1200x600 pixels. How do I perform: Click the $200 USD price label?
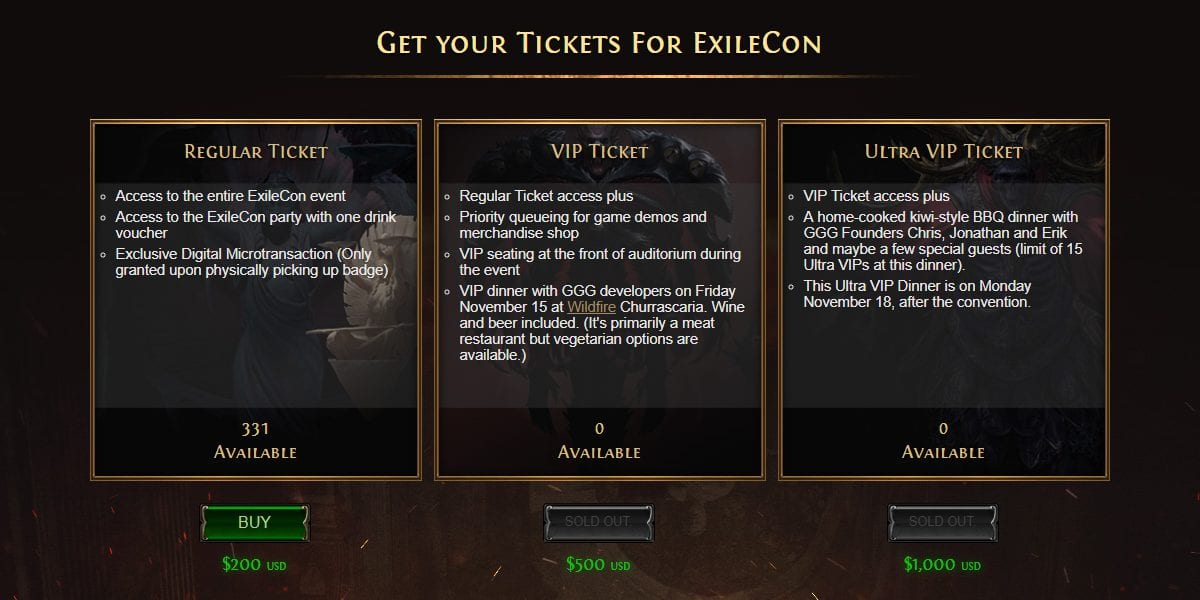pos(254,565)
